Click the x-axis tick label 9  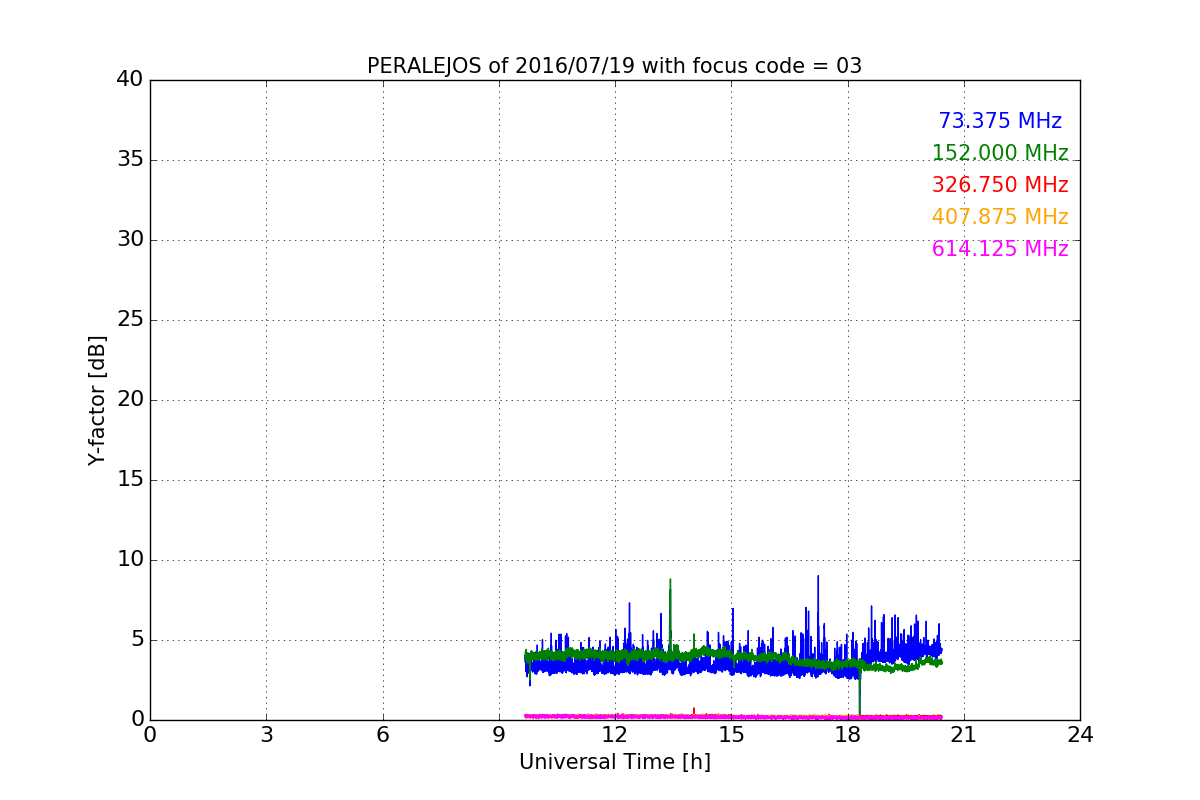tap(499, 735)
